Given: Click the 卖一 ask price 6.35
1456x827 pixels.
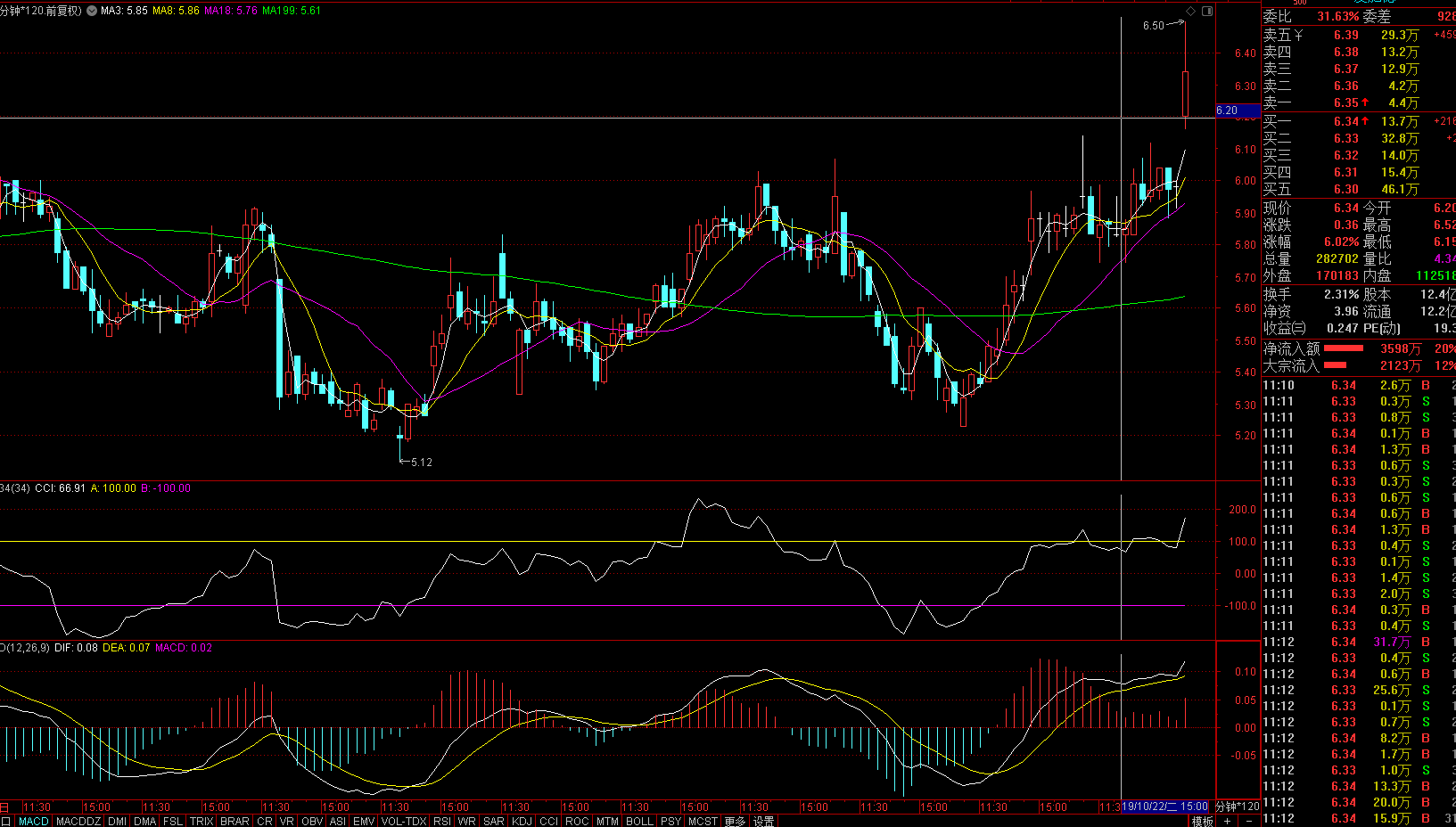Looking at the screenshot, I should [1346, 103].
